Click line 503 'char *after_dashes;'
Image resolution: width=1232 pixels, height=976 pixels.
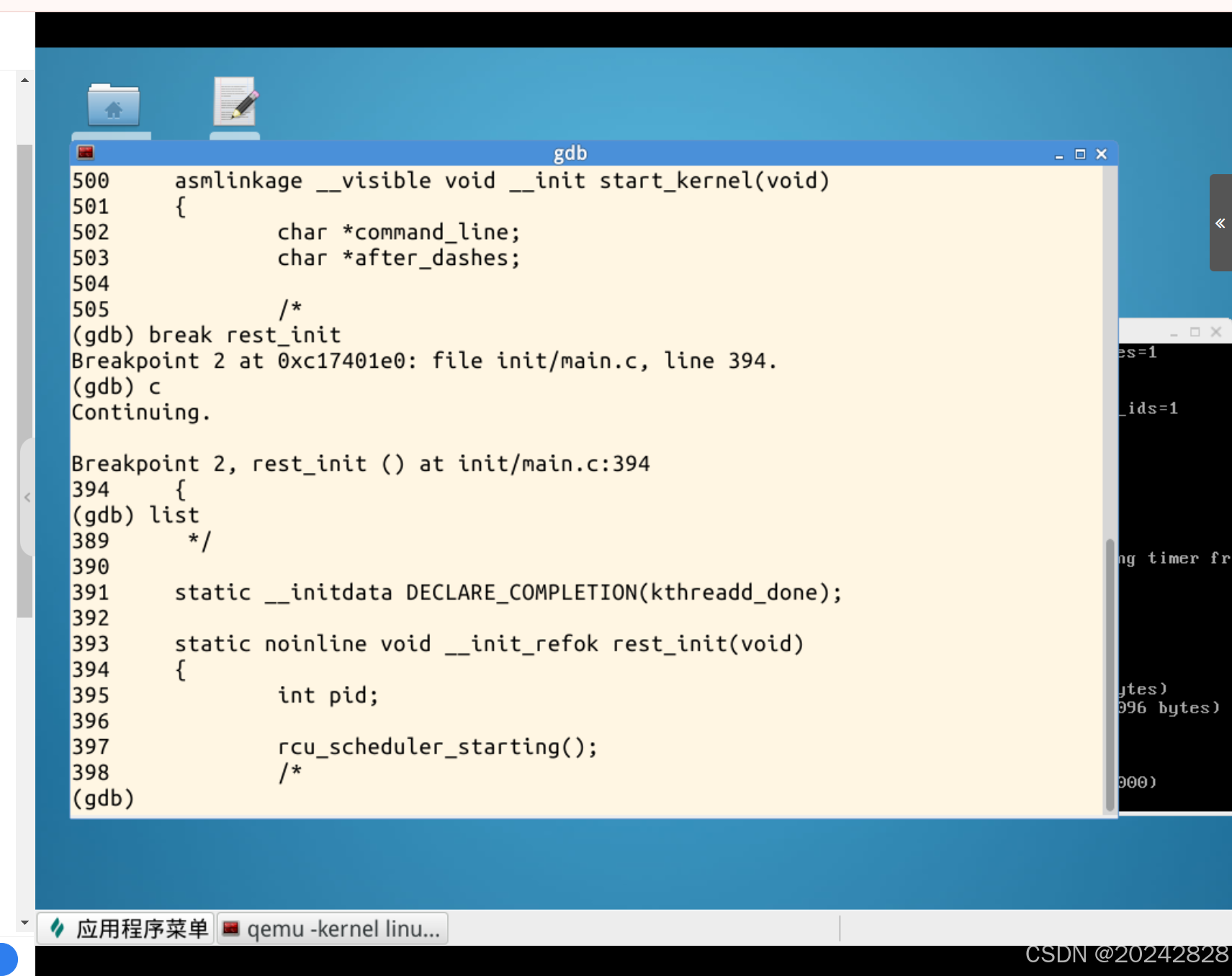296,258
